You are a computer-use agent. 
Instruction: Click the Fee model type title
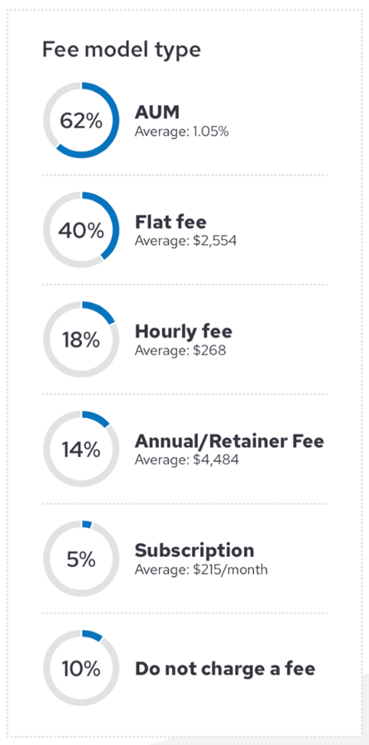122,50
